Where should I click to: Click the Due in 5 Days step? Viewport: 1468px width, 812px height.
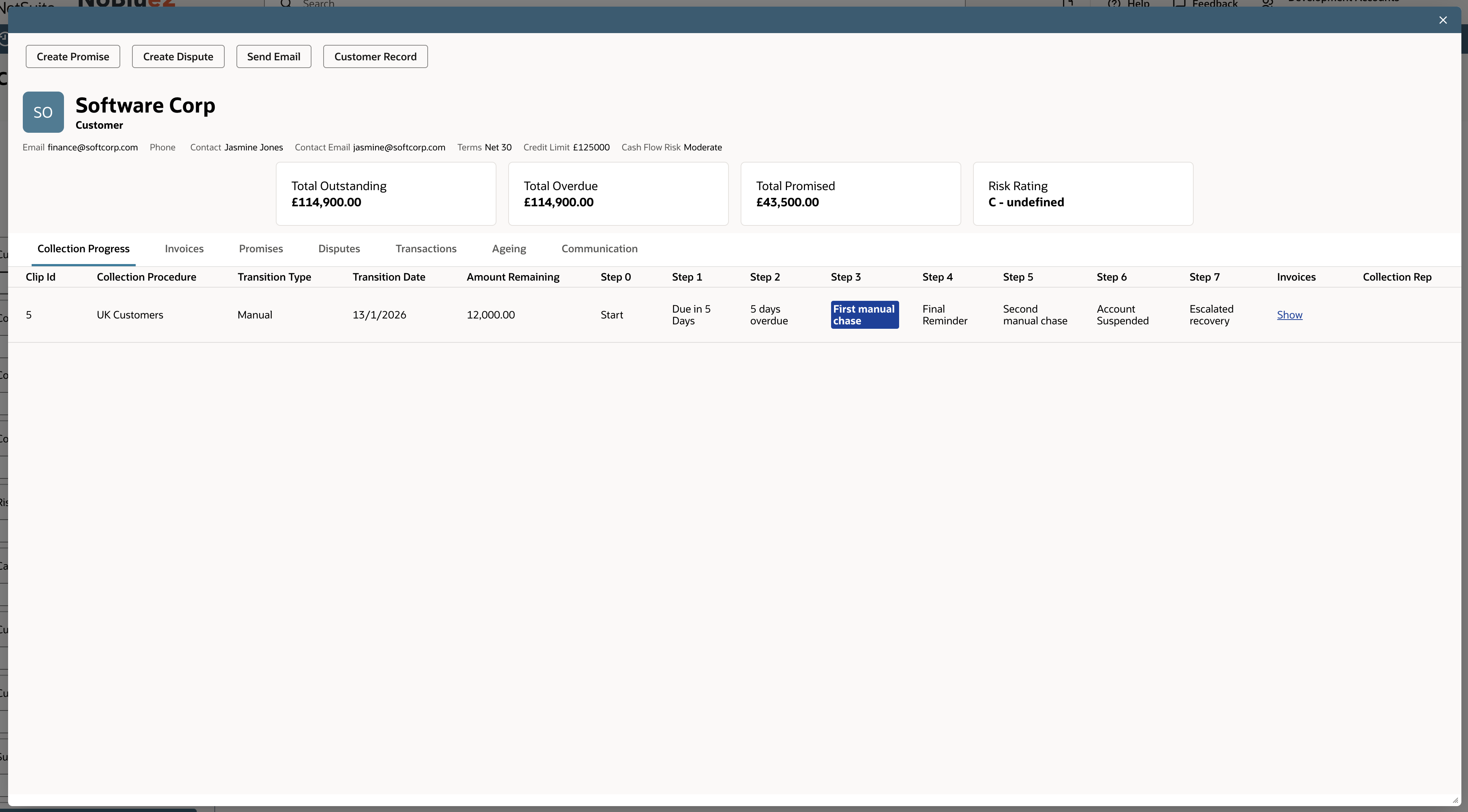(x=691, y=314)
